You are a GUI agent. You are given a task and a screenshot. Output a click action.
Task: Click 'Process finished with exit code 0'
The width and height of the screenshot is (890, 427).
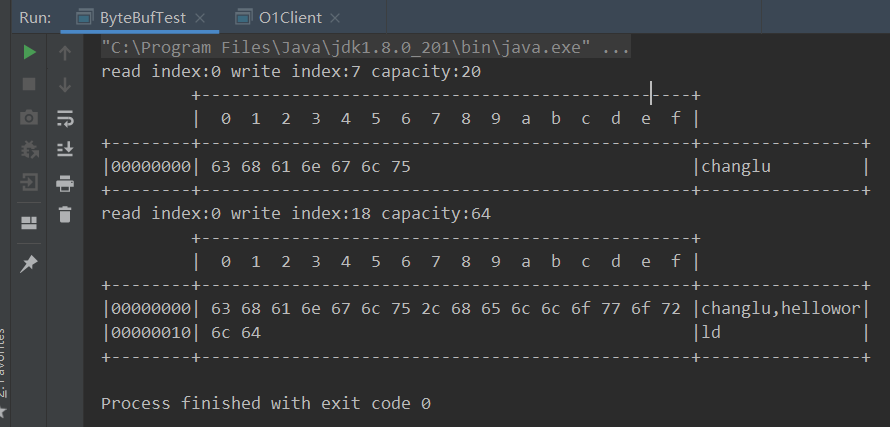click(266, 403)
